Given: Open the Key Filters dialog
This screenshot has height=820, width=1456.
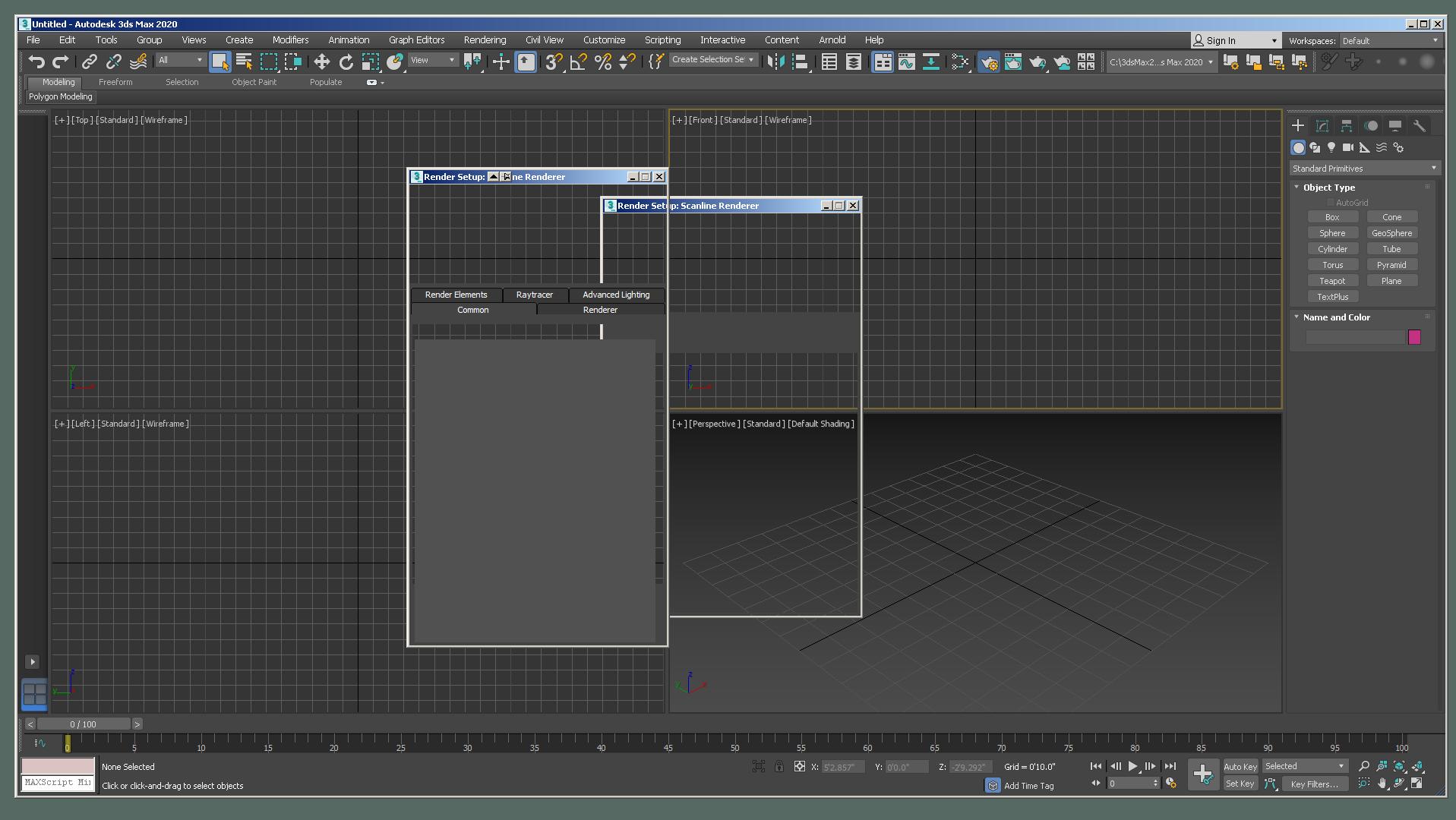Looking at the screenshot, I should (x=1316, y=784).
